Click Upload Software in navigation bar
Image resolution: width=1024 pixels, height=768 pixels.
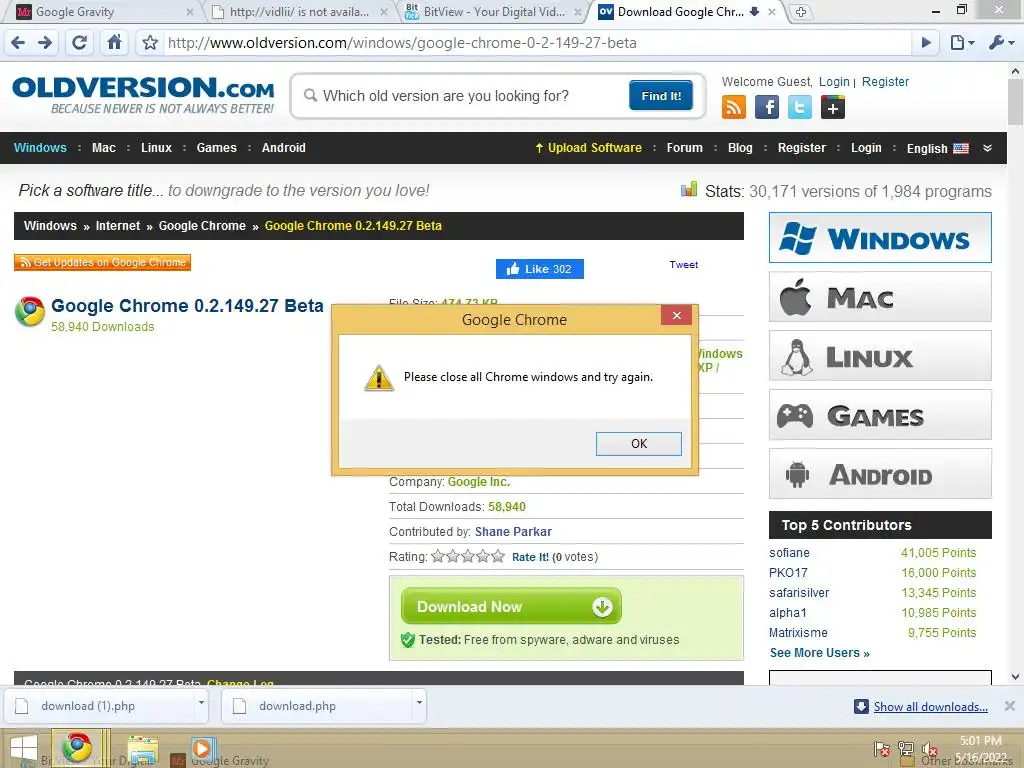[x=588, y=148]
